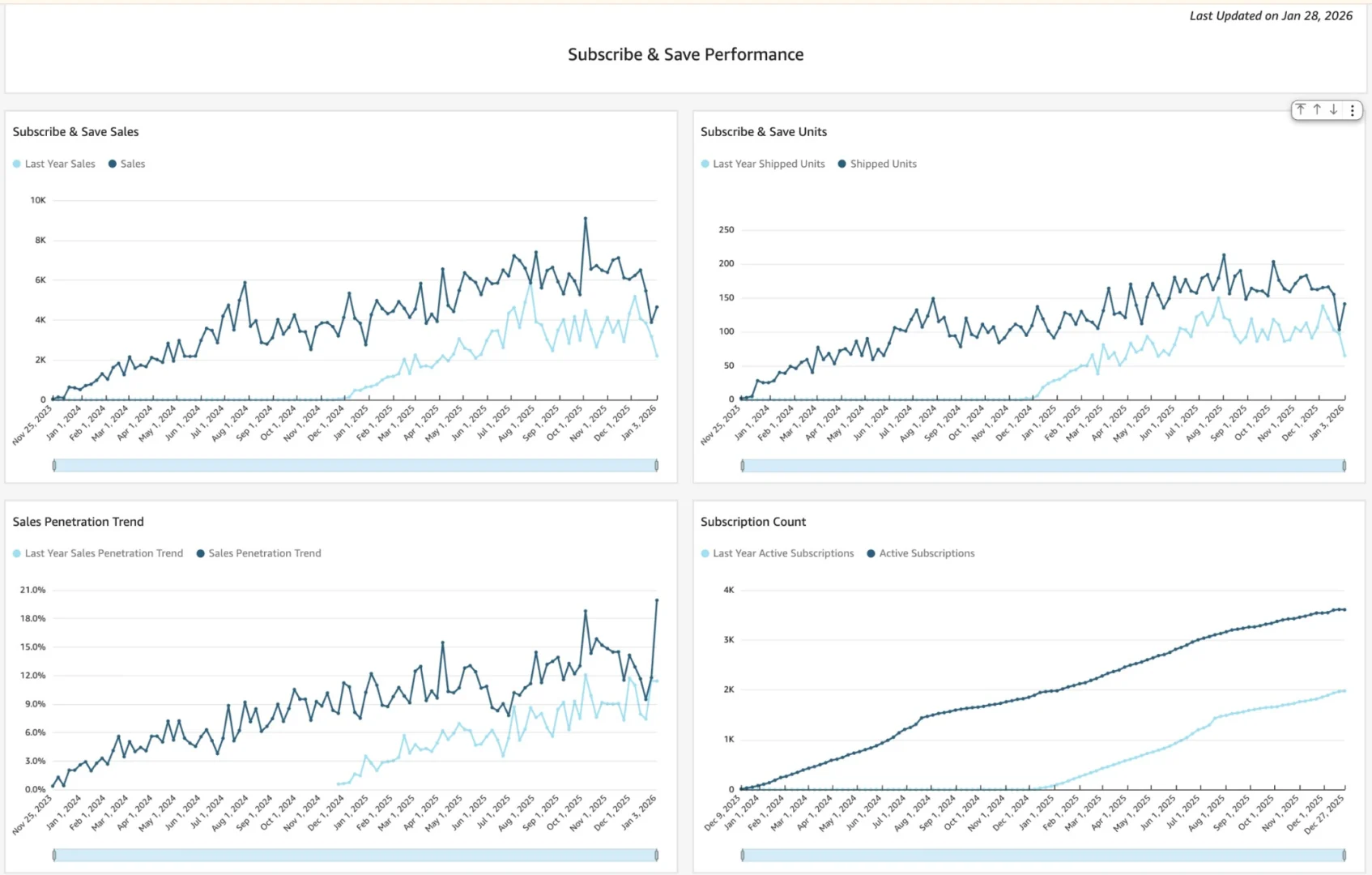The image size is (1372, 875).
Task: Click the highest peak point in Sales chart
Action: point(586,219)
